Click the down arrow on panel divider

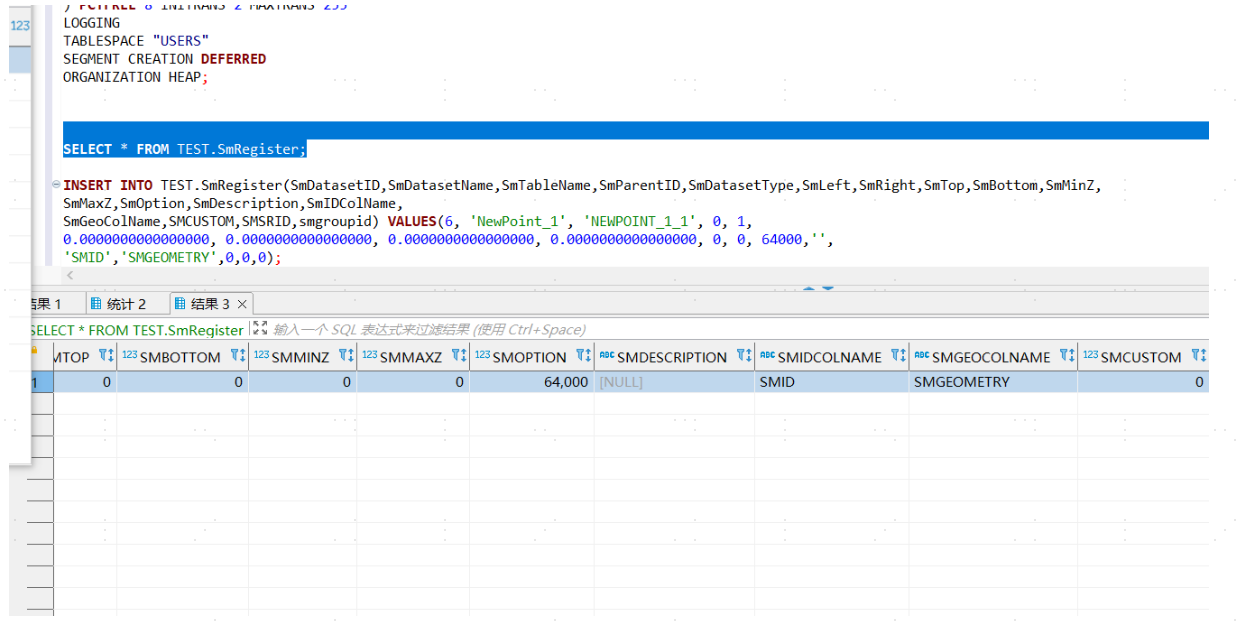(828, 289)
